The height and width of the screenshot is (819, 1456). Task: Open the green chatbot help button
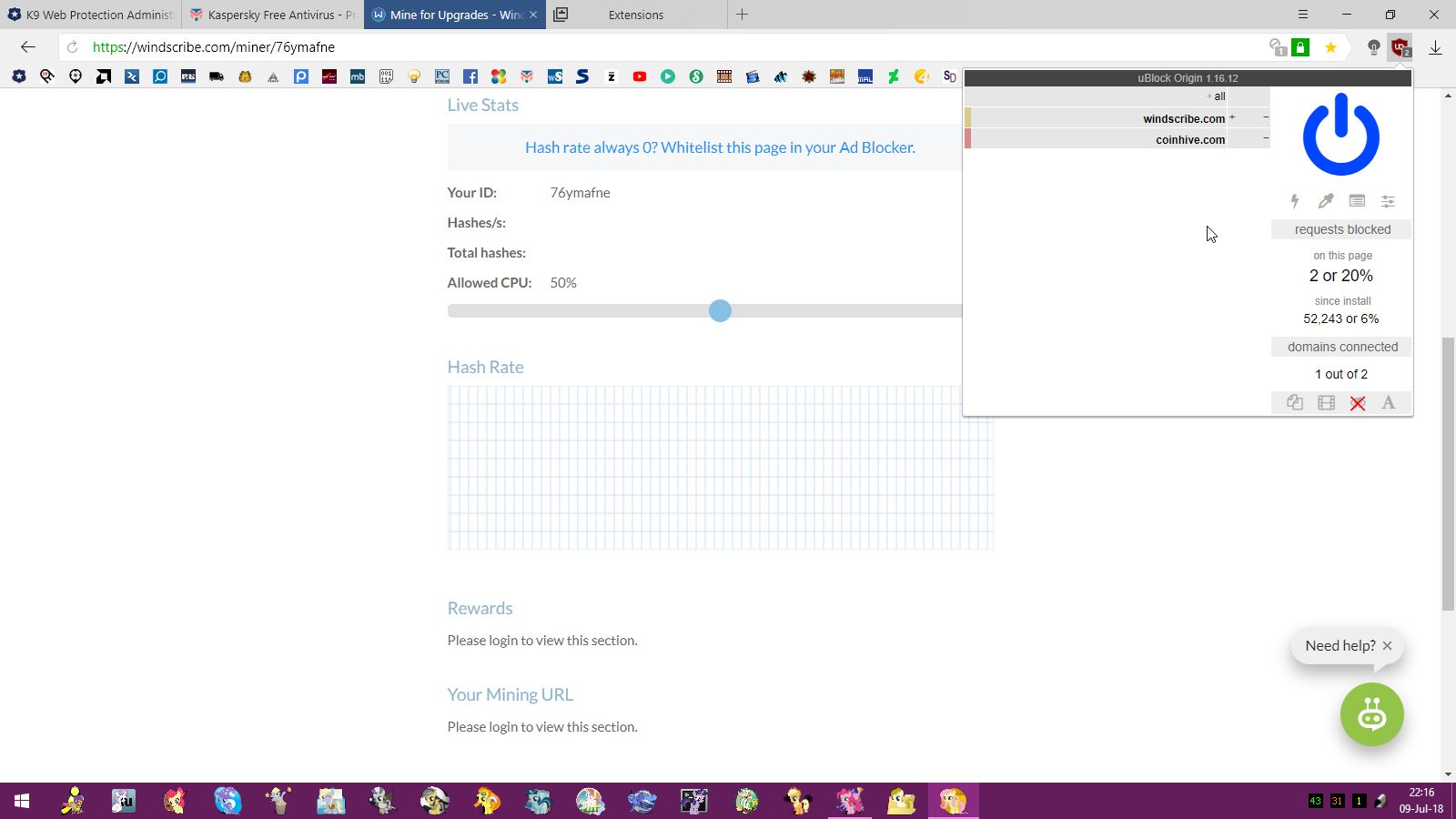pos(1371,714)
